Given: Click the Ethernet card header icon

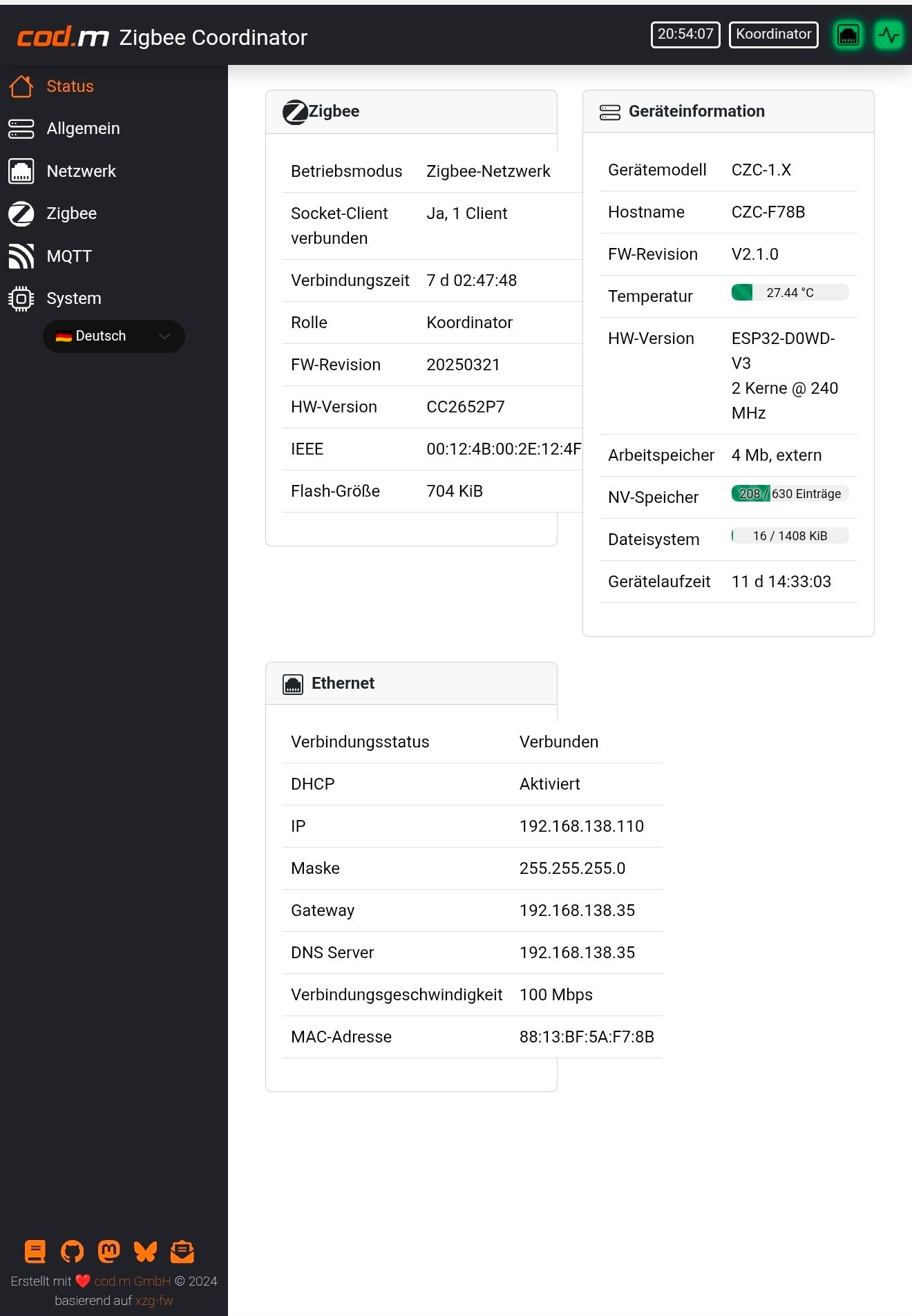Looking at the screenshot, I should click(293, 684).
